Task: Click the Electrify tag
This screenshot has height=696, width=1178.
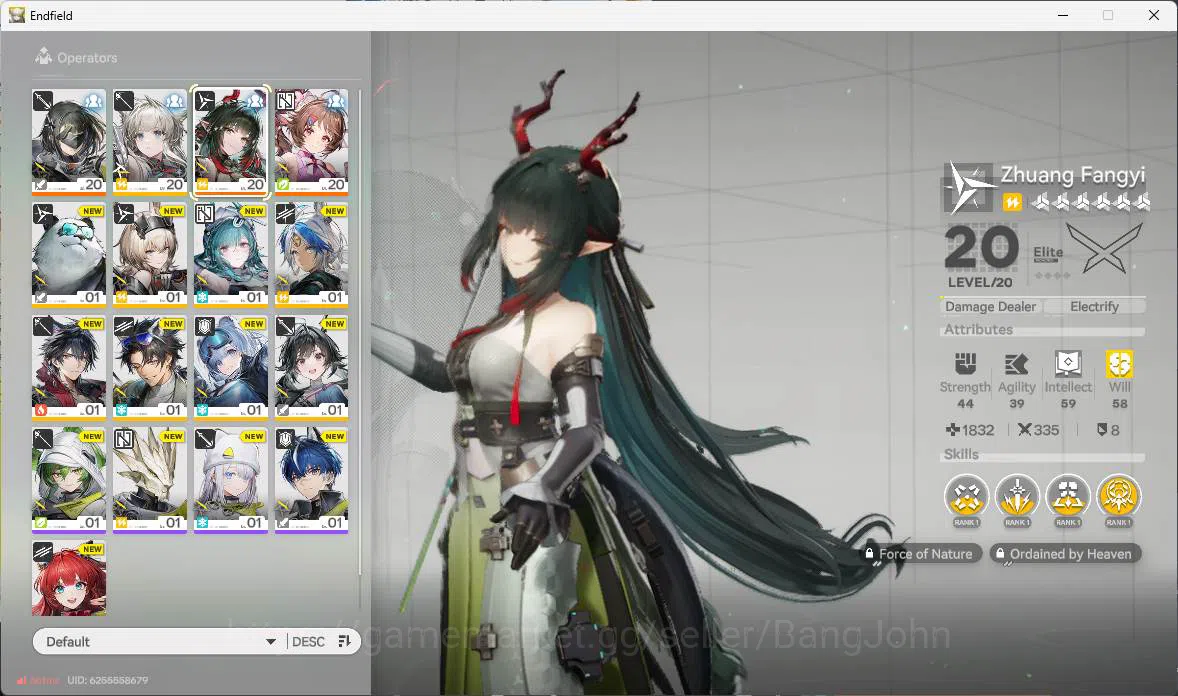Action: tap(1094, 307)
